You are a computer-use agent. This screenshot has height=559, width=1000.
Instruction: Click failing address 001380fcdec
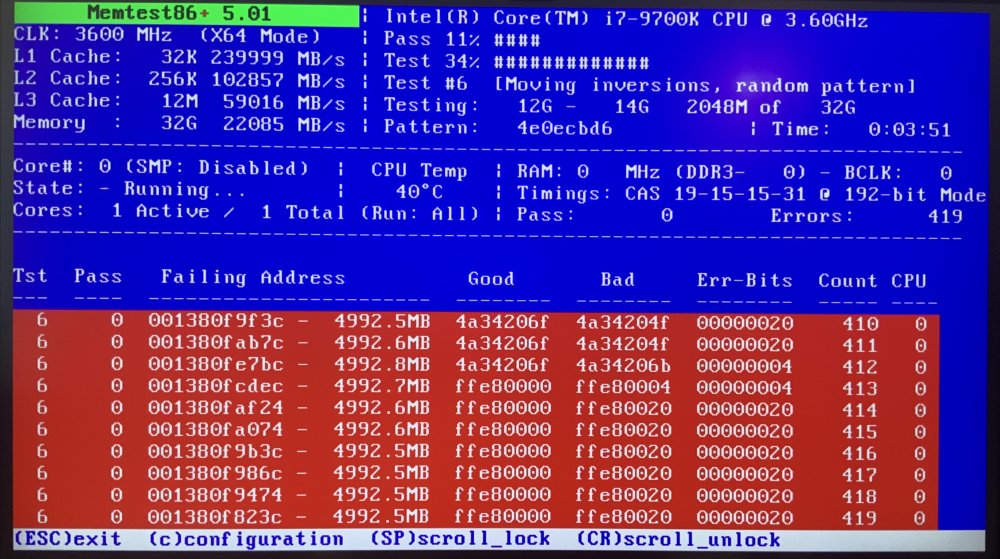pyautogui.click(x=216, y=386)
